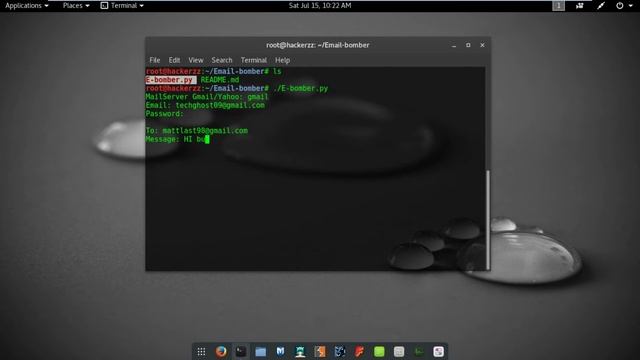Open the Terminal menu in menu bar
Image resolution: width=640 pixels, height=360 pixels.
pos(253,60)
